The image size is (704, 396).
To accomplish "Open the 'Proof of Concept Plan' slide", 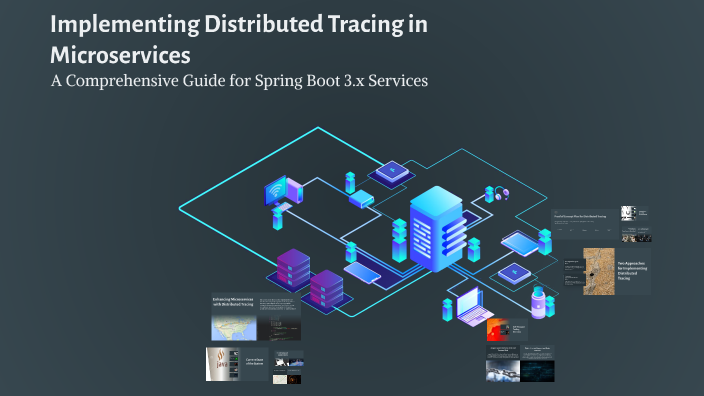I will [x=584, y=224].
